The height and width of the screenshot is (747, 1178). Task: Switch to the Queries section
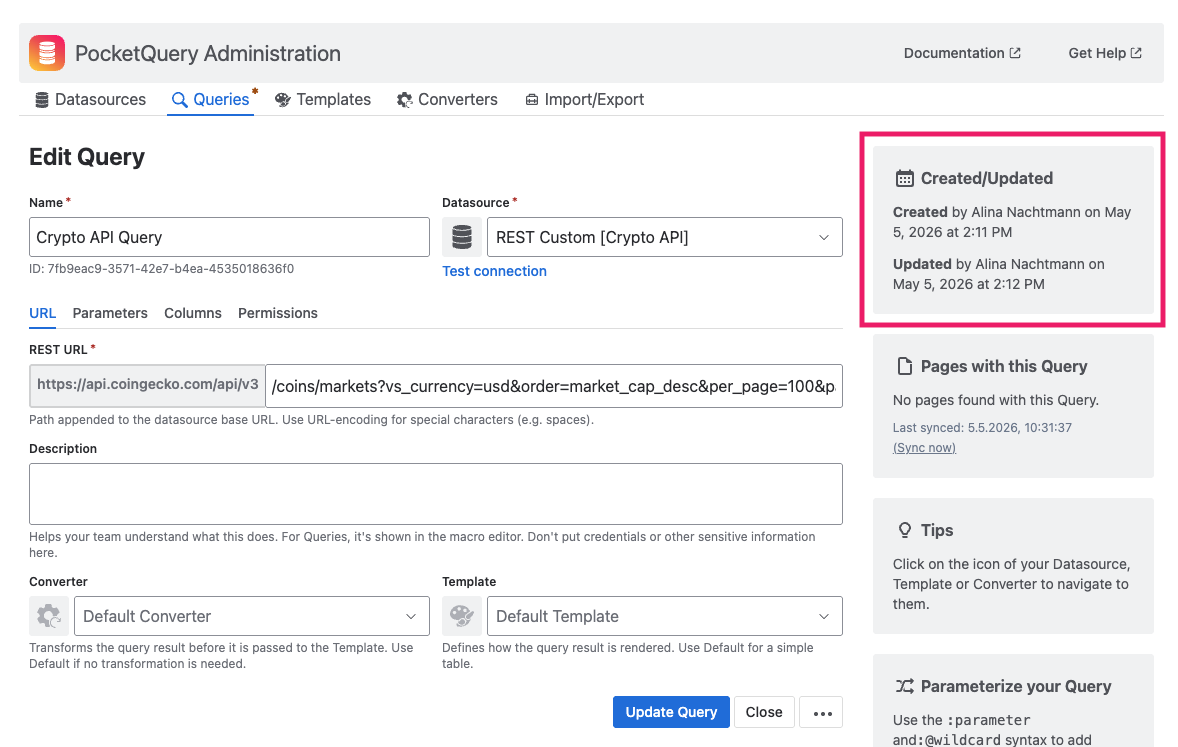click(x=210, y=100)
